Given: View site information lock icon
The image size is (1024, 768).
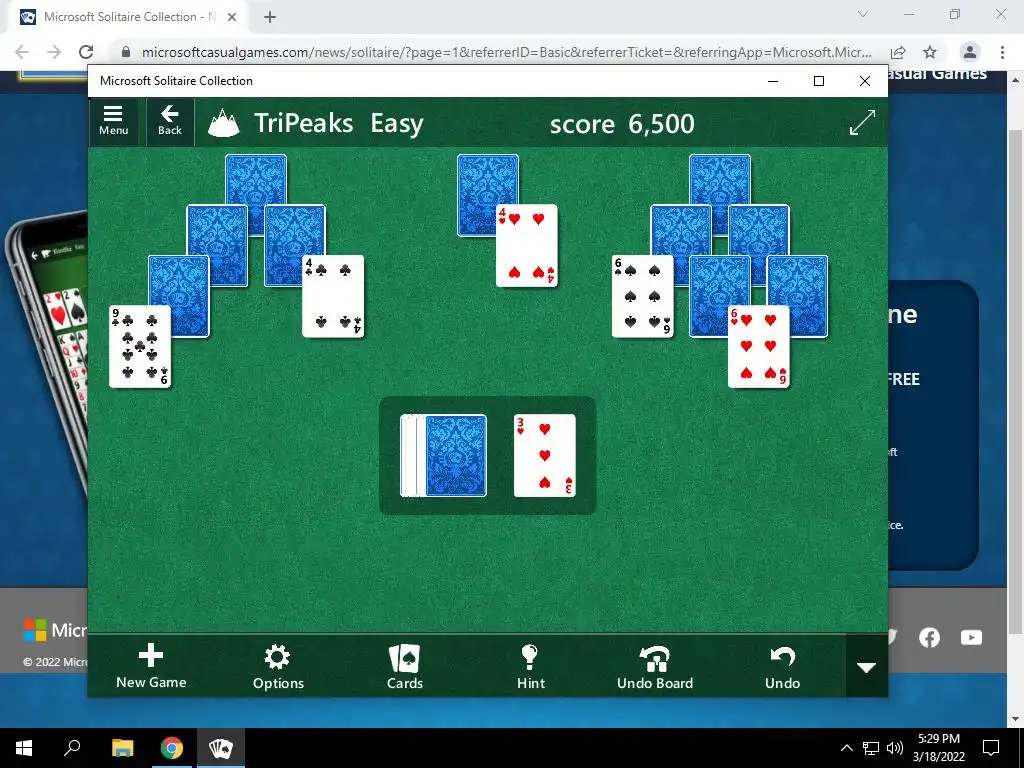Looking at the screenshot, I should [x=126, y=52].
